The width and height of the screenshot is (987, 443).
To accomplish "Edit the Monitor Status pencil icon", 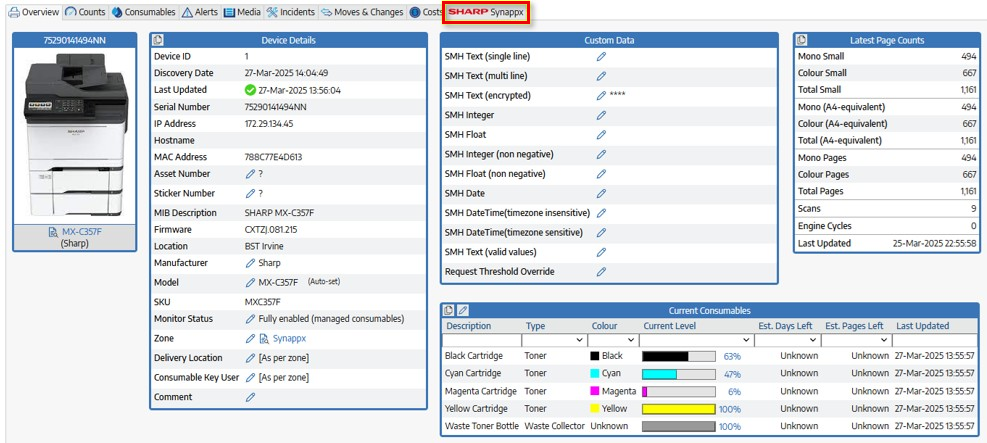I will (x=250, y=319).
